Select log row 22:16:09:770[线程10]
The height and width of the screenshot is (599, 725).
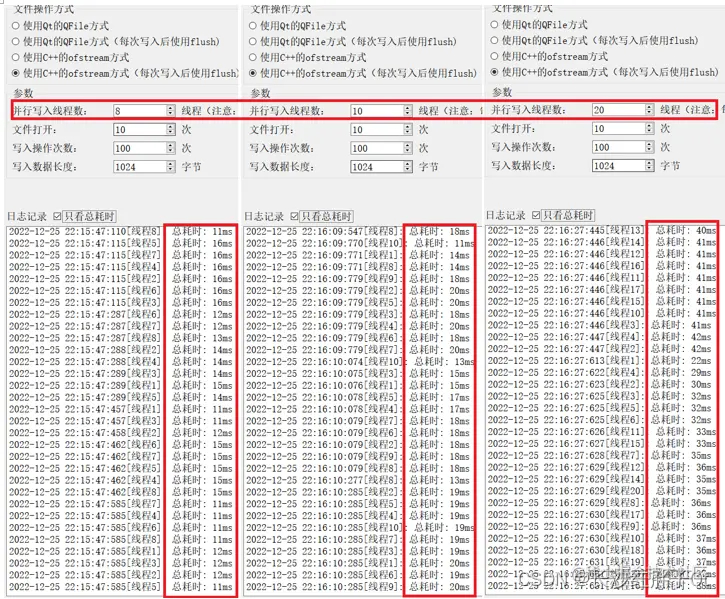[x=360, y=243]
